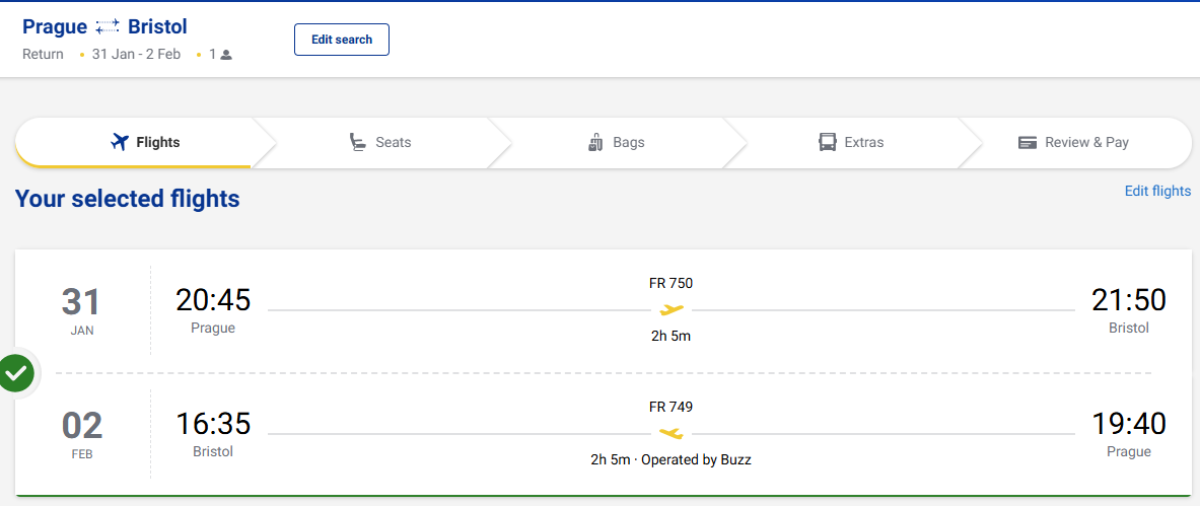Click the Prague Bristol route title
This screenshot has height=506, width=1200.
[104, 27]
